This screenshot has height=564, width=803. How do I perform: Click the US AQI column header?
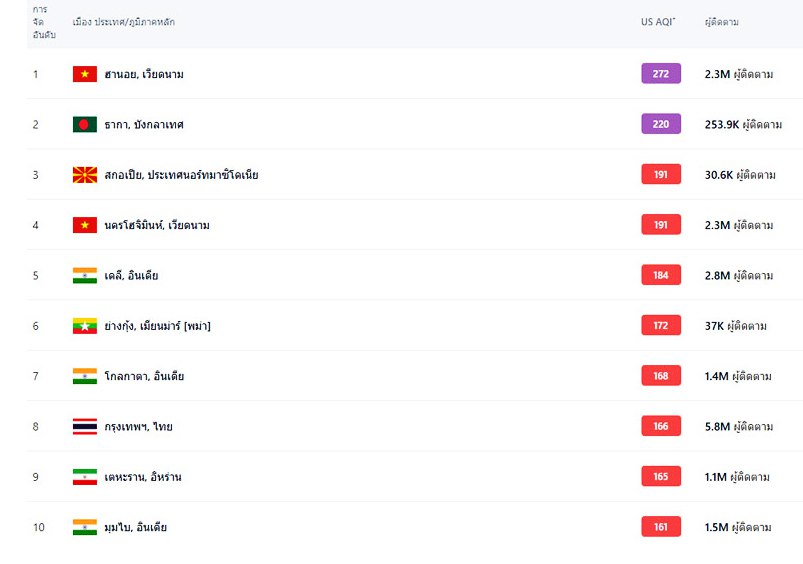point(658,22)
